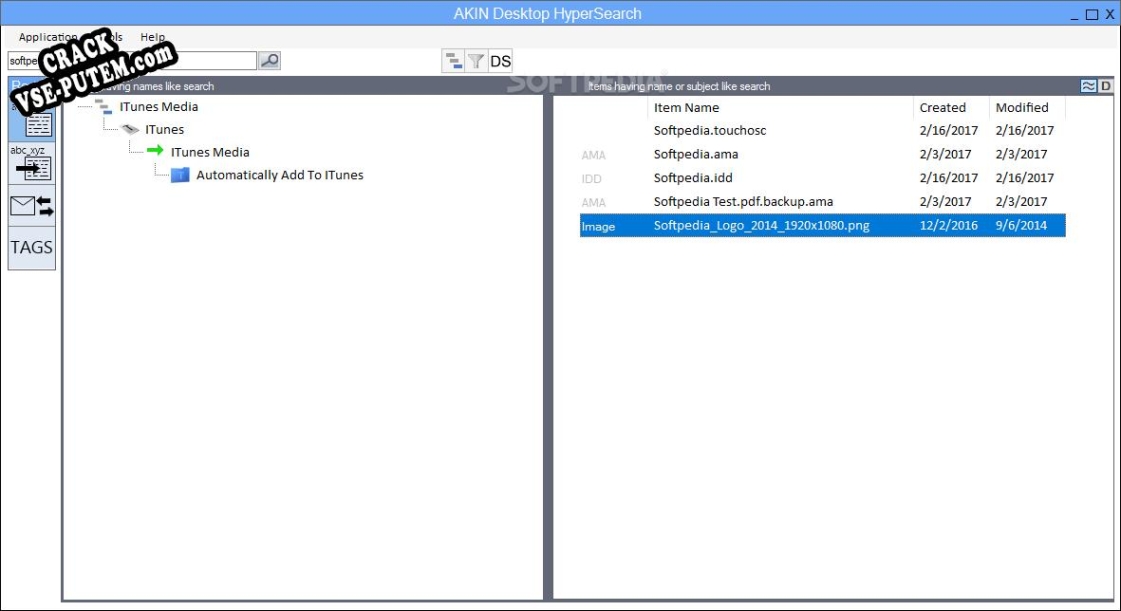Screen dimensions: 1121x611
Task: Open the Application menu
Action: point(48,37)
